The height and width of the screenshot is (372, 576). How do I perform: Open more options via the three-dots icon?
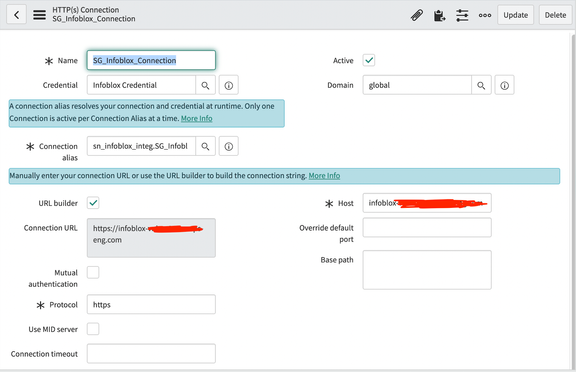pyautogui.click(x=485, y=15)
